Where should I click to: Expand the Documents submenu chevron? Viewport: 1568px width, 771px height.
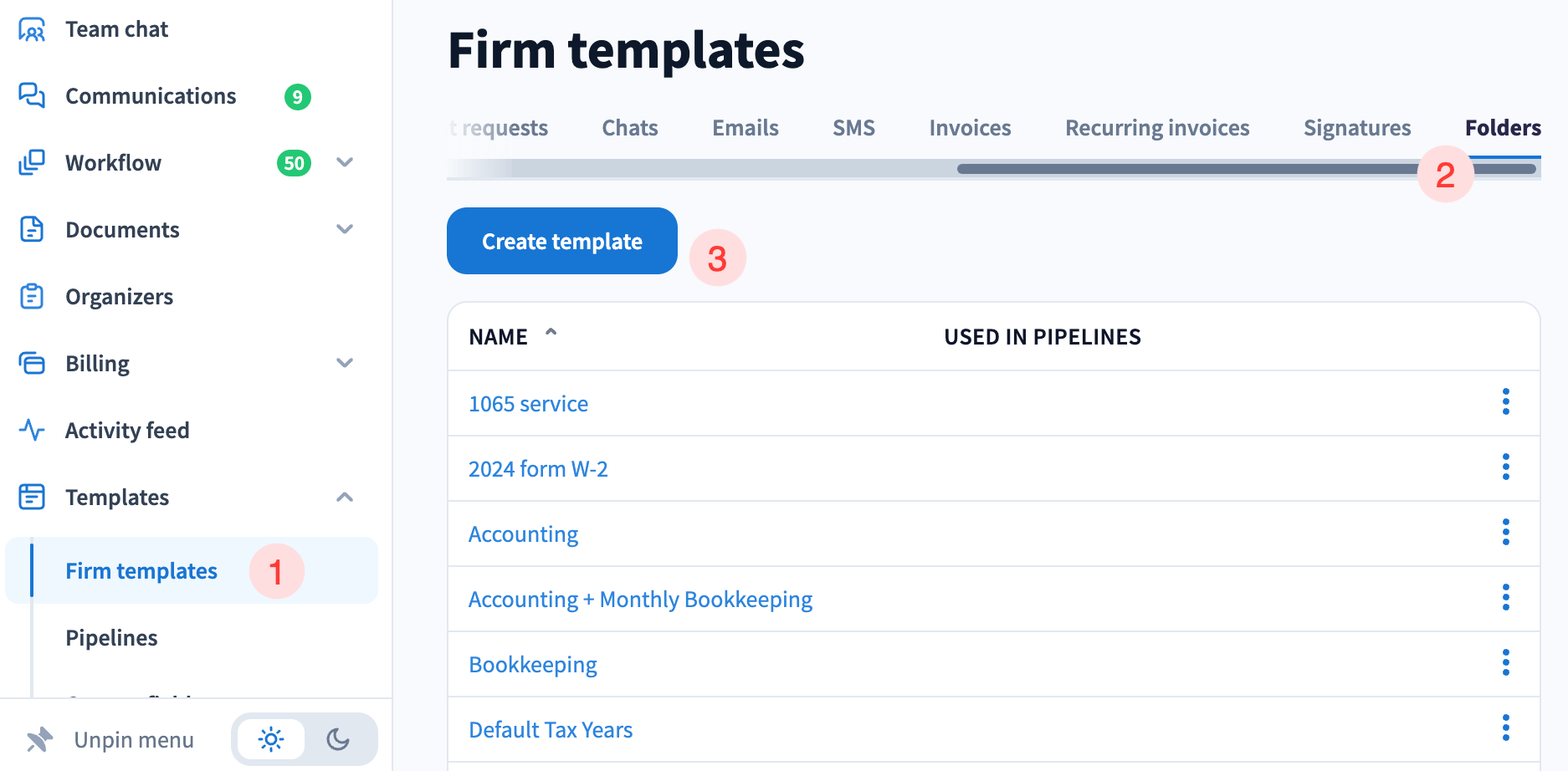point(345,229)
